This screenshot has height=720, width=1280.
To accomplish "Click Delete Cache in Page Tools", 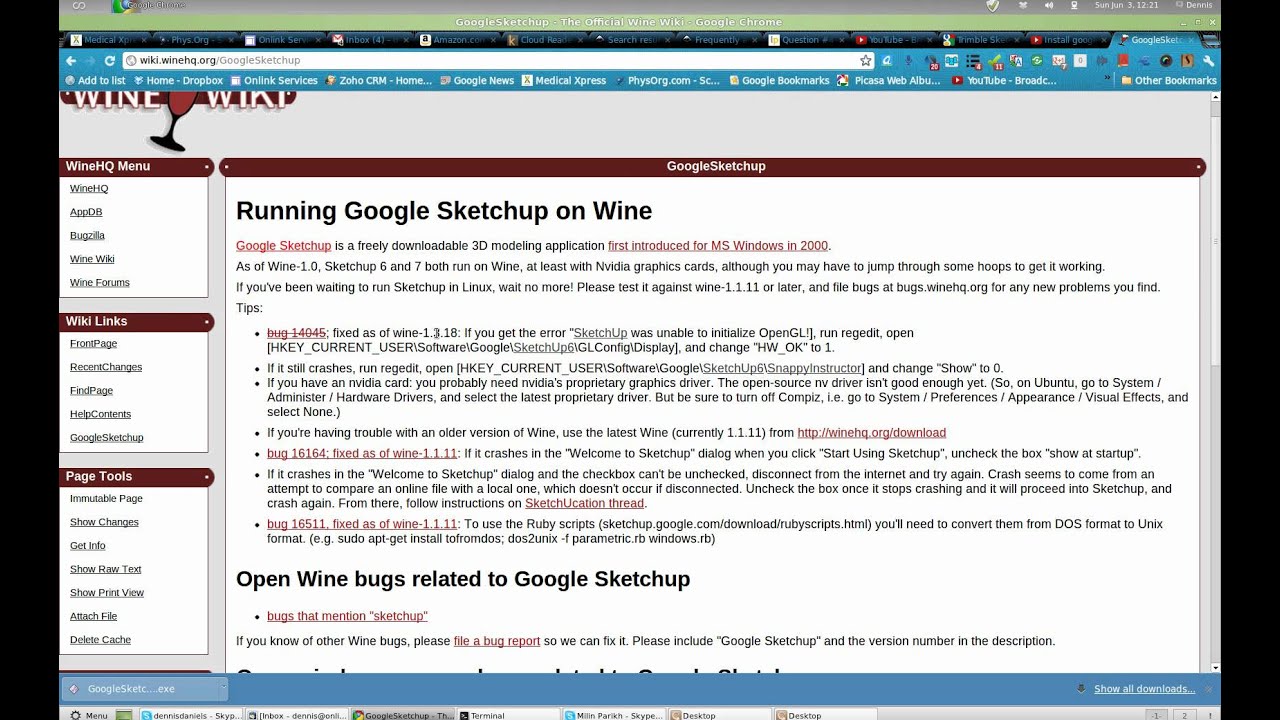I will tap(100, 640).
